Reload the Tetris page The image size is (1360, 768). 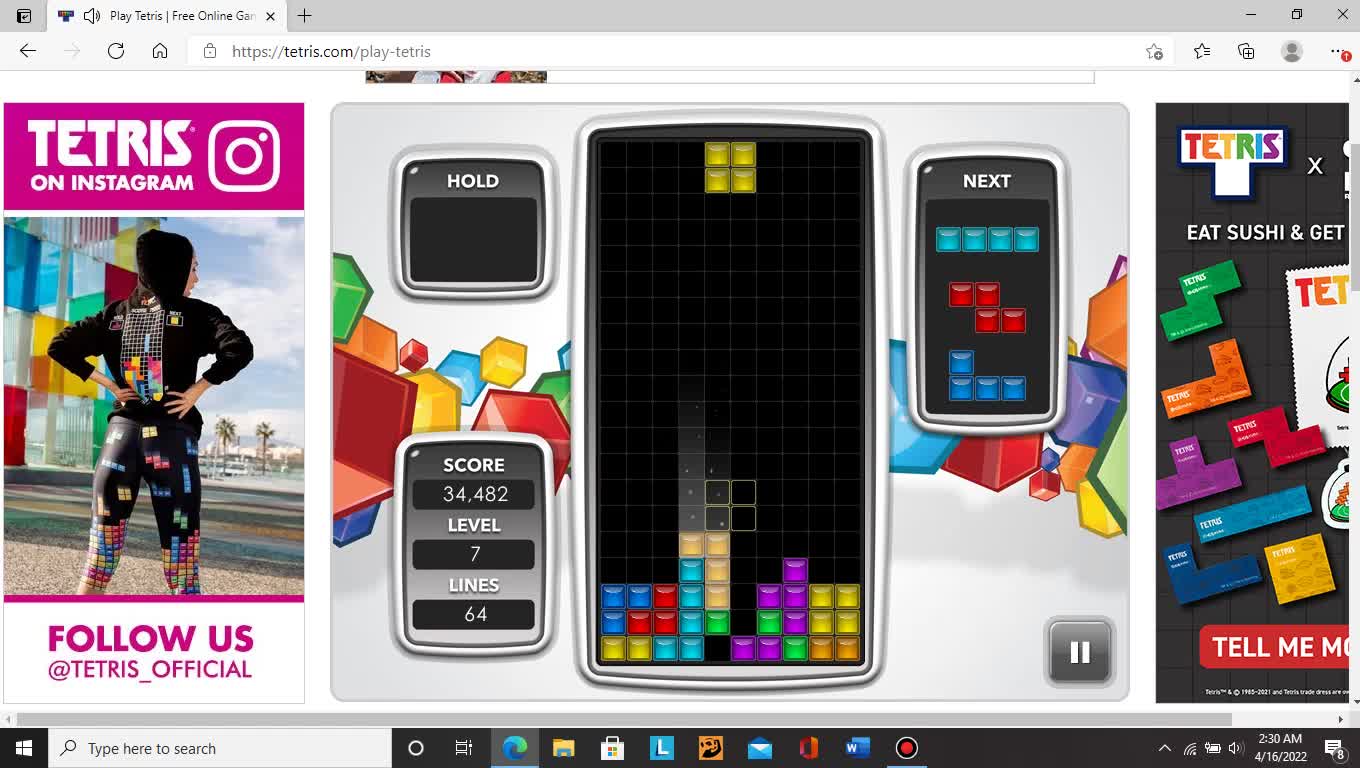116,51
